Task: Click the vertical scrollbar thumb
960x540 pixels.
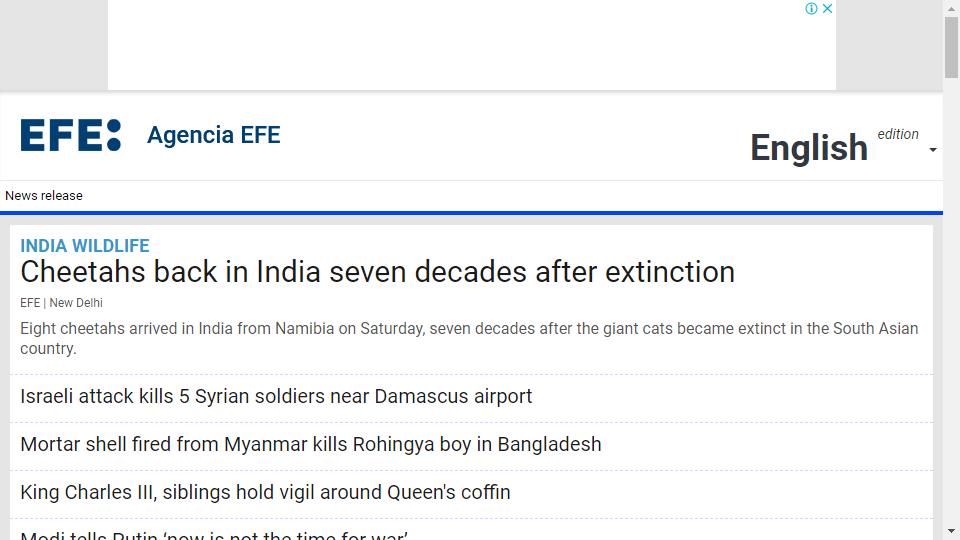Action: pos(951,48)
